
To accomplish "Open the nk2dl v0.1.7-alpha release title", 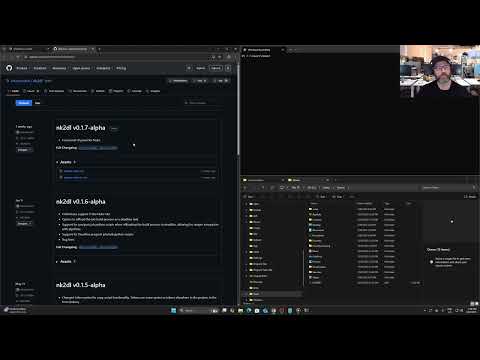I will click(x=81, y=128).
